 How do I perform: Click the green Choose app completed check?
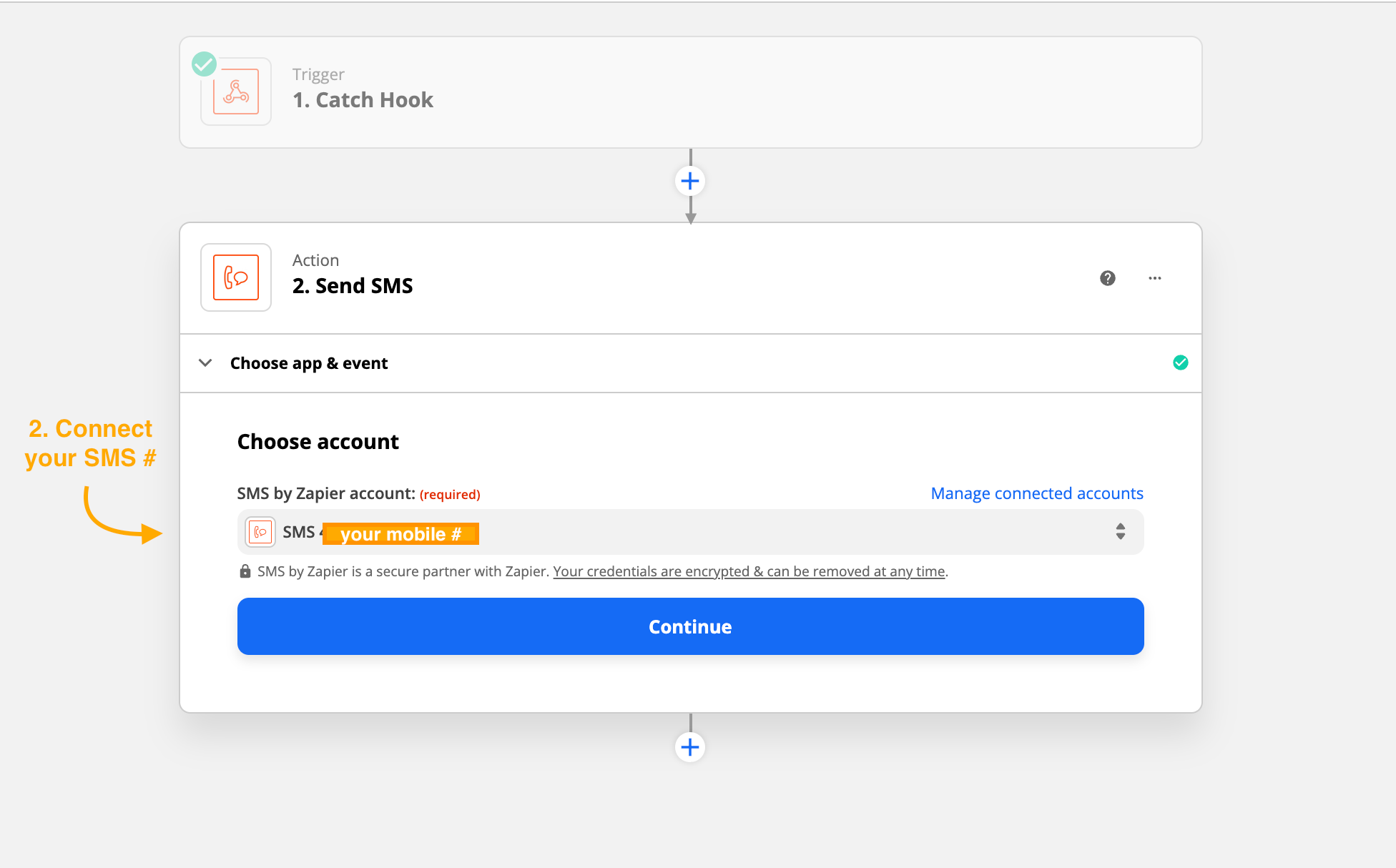(1181, 363)
